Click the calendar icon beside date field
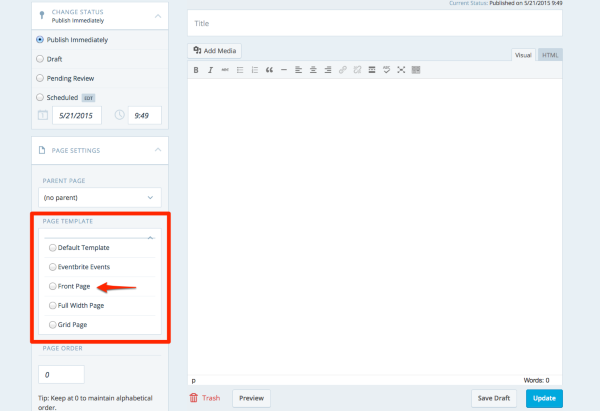This screenshot has width=600, height=411. 43,115
